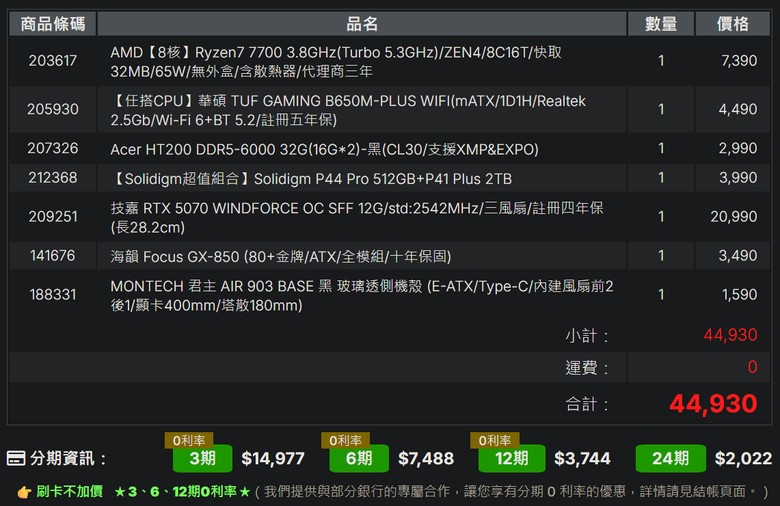Click the price 7,390
This screenshot has width=780, height=506.
pyautogui.click(x=739, y=61)
